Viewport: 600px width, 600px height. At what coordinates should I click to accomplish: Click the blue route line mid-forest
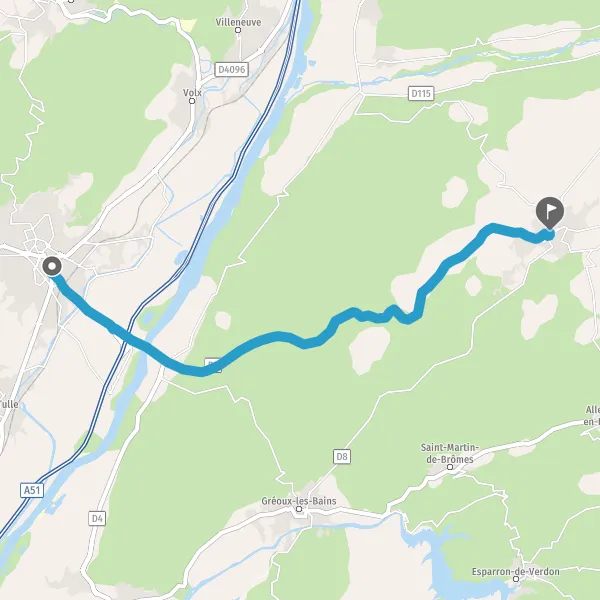click(x=279, y=337)
